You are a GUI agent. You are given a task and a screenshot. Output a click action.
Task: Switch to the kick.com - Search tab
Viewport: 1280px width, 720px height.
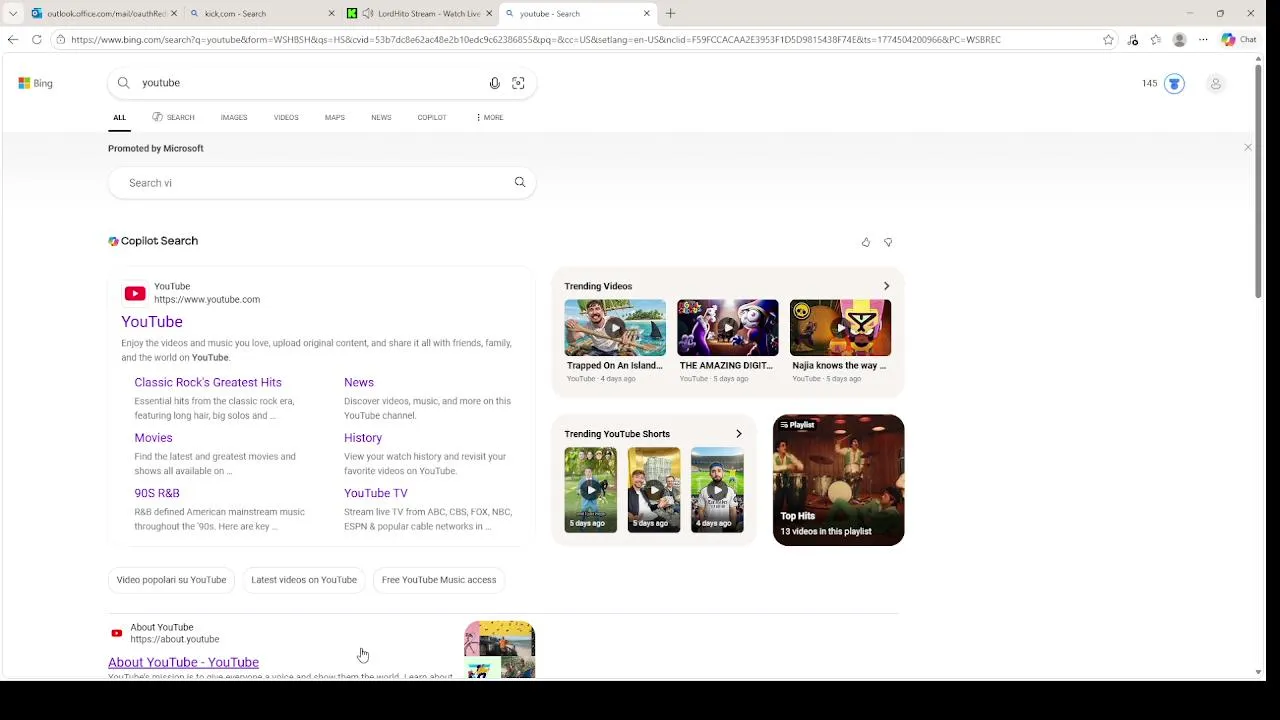click(262, 14)
